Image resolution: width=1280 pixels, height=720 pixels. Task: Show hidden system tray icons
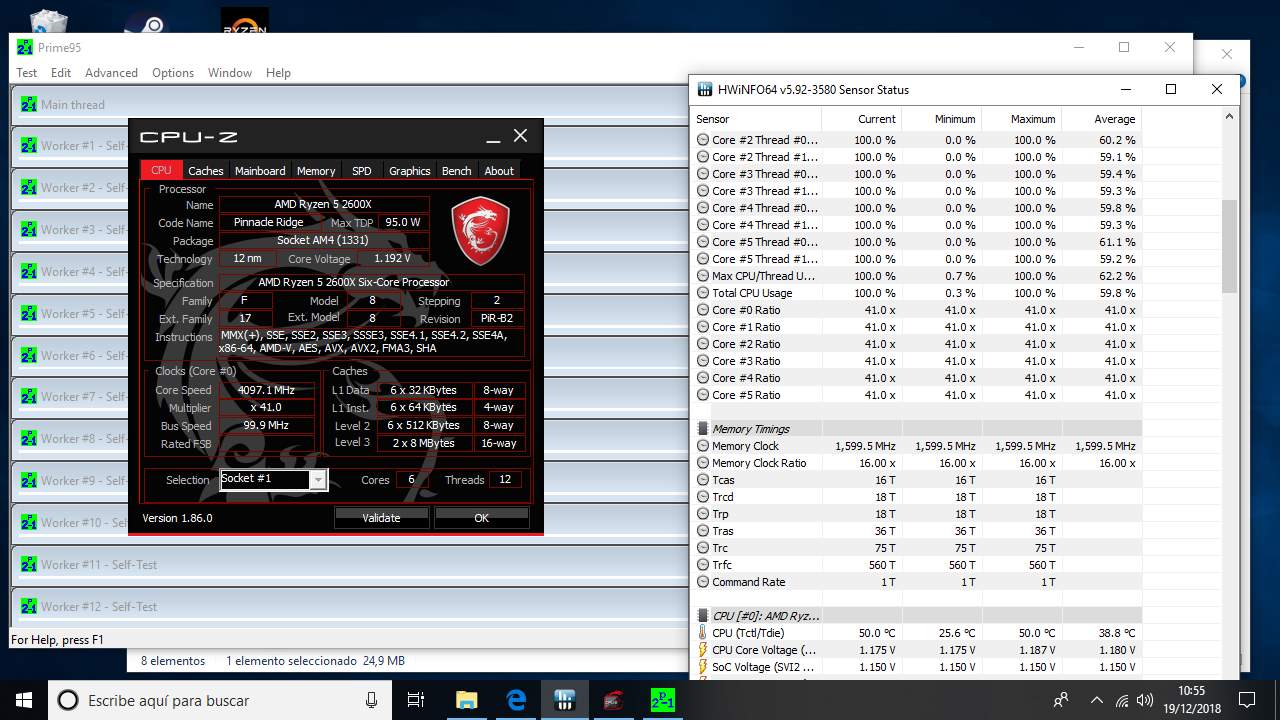pyautogui.click(x=1096, y=700)
